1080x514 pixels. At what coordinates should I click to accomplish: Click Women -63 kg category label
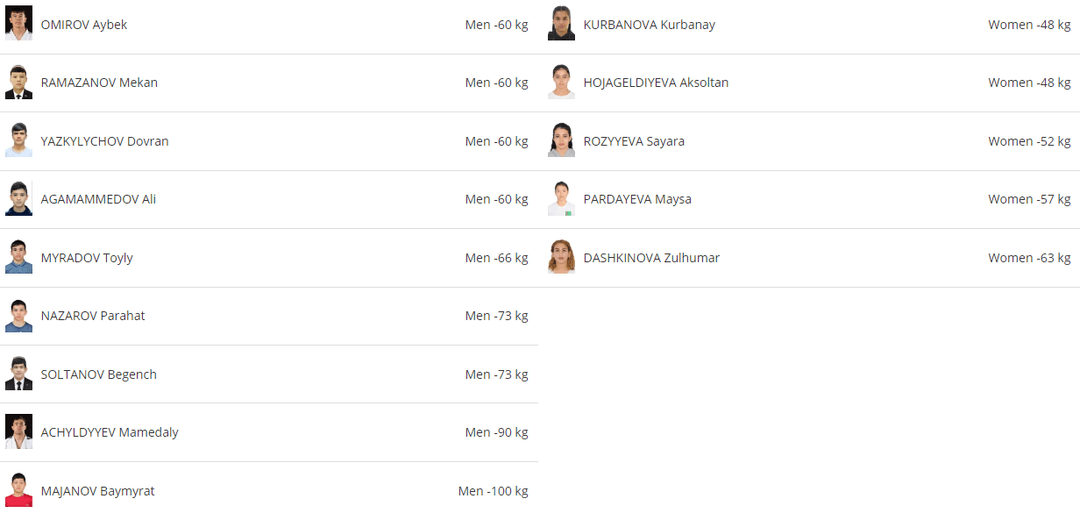tap(1029, 258)
